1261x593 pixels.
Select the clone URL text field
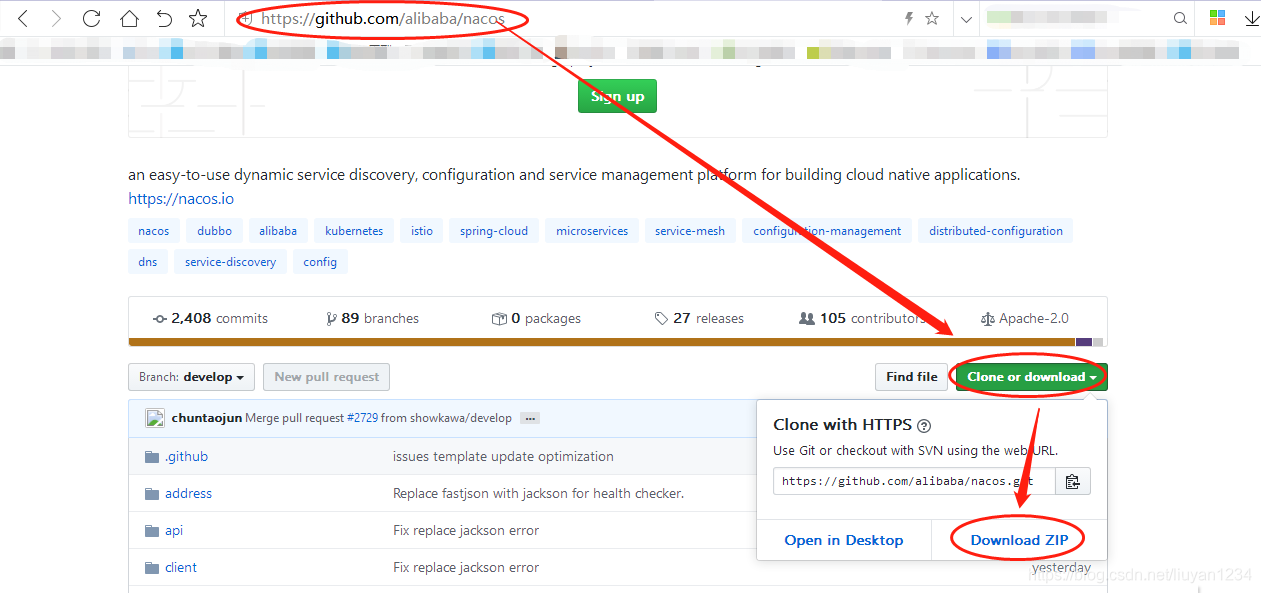pos(914,481)
